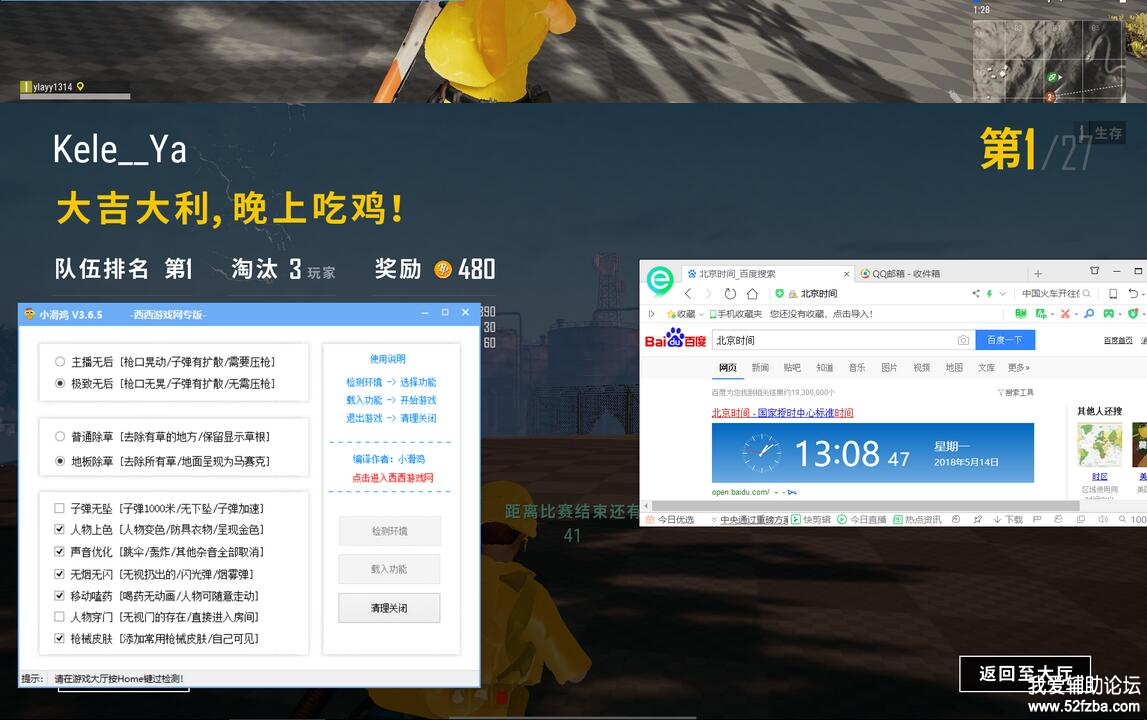This screenshot has width=1147, height=720.
Task: Click the green shield security icon in address bar
Action: 780,293
